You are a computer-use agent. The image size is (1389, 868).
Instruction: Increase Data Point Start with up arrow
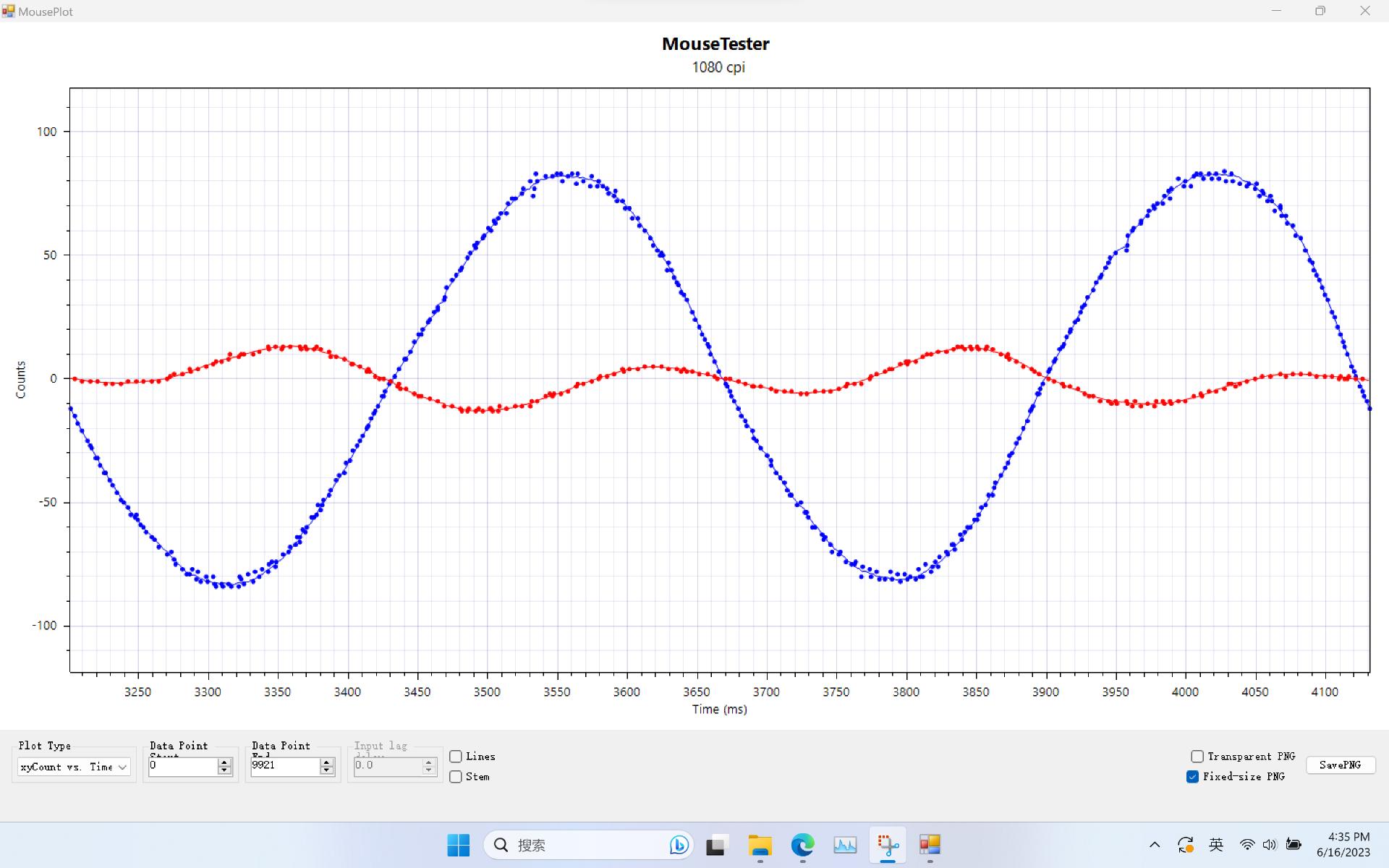[224, 762]
